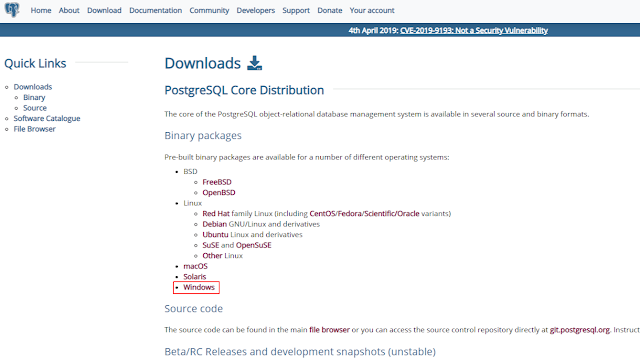Click the Downloads page heading
The width and height of the screenshot is (640, 362).
coord(202,63)
